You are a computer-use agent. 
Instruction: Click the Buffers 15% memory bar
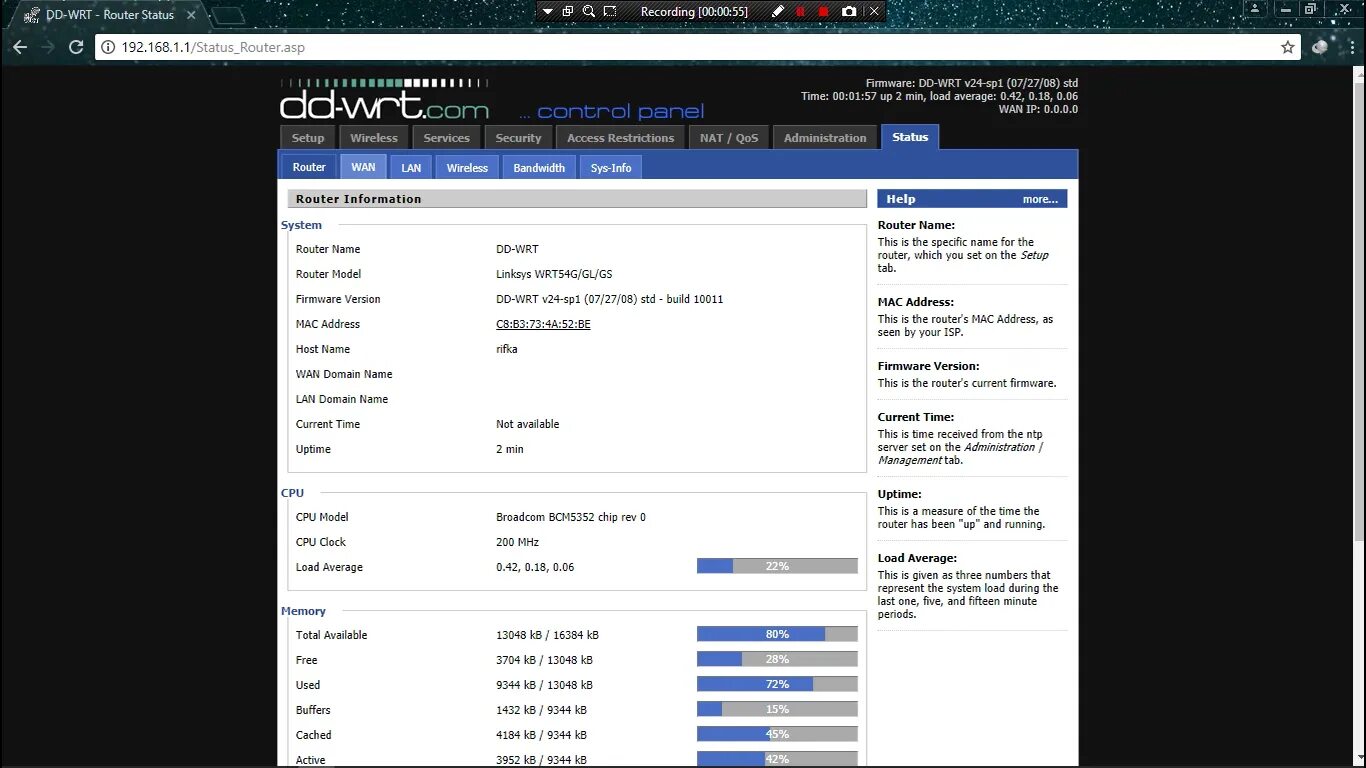coord(777,709)
